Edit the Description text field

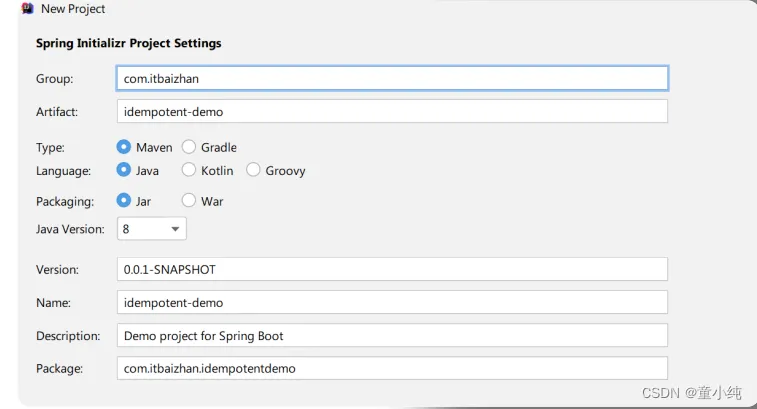[x=392, y=335]
